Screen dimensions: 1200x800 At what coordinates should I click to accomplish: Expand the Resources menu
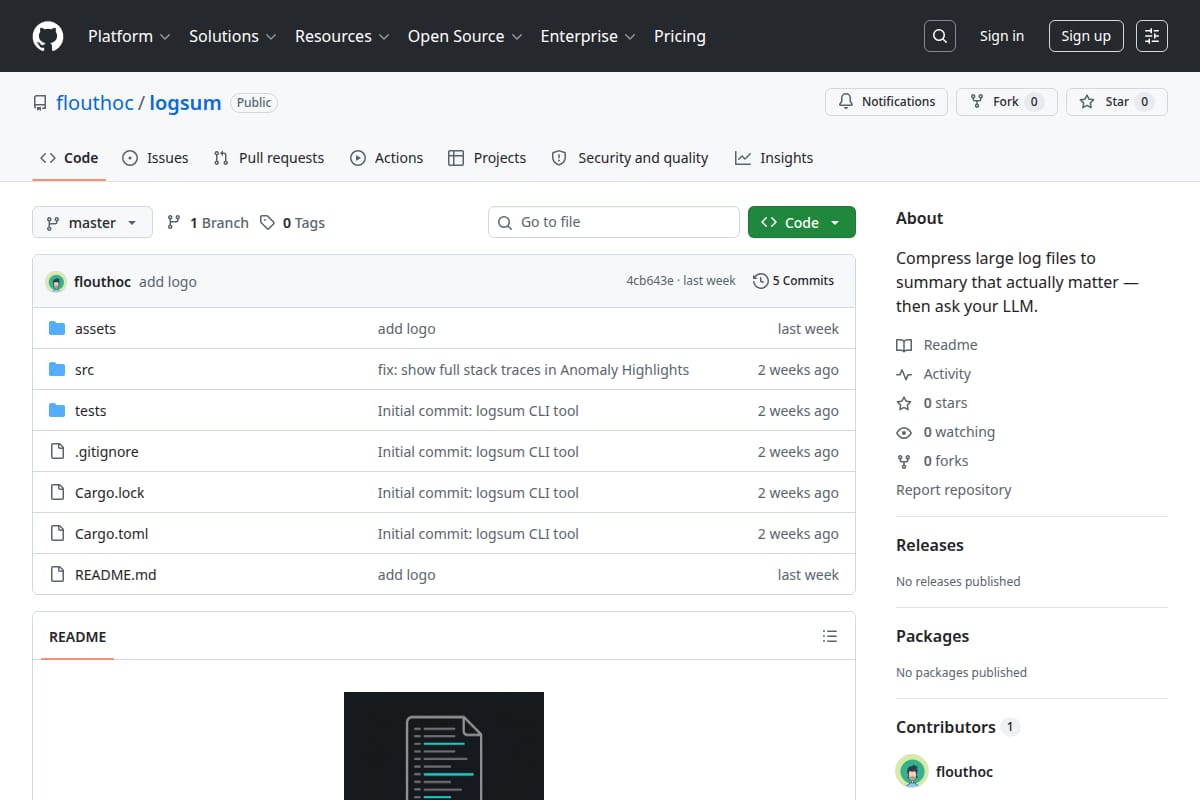341,36
